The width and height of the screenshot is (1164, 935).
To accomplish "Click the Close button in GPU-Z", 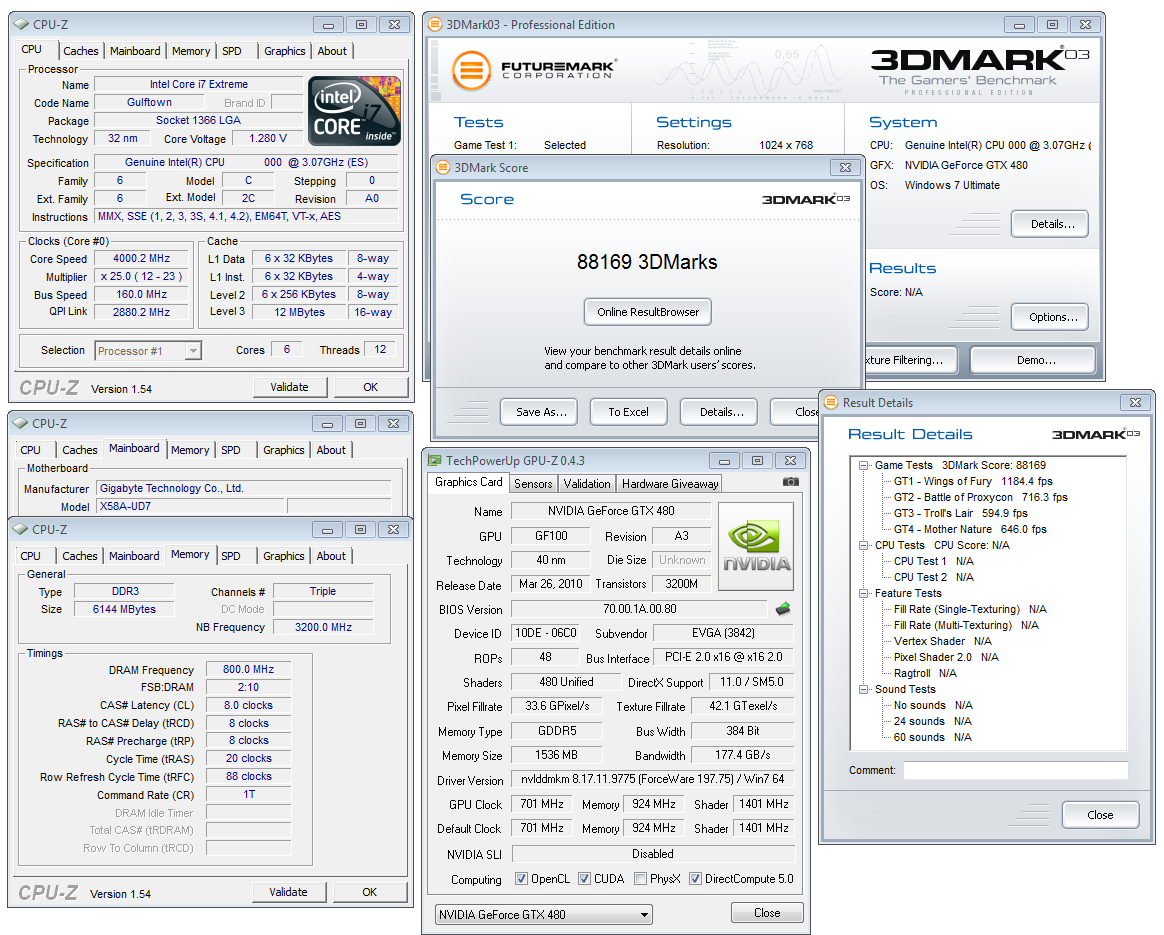I will click(x=767, y=913).
